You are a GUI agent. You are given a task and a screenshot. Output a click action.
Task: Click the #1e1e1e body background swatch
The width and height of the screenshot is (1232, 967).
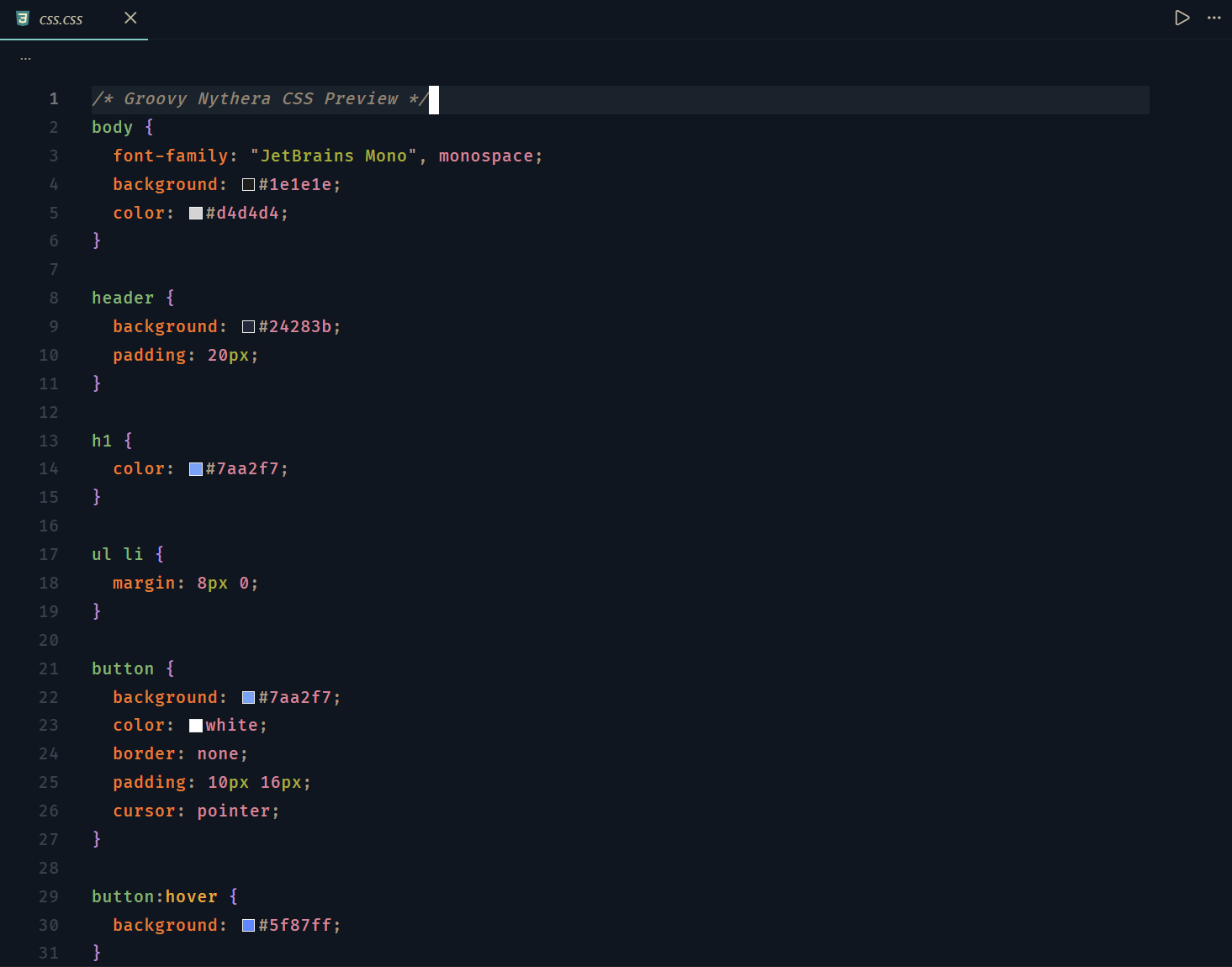click(247, 183)
